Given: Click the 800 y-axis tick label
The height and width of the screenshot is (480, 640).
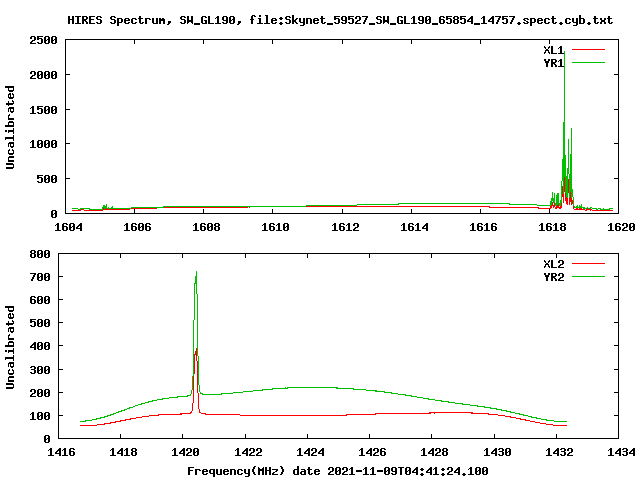Looking at the screenshot, I should click(40, 254).
